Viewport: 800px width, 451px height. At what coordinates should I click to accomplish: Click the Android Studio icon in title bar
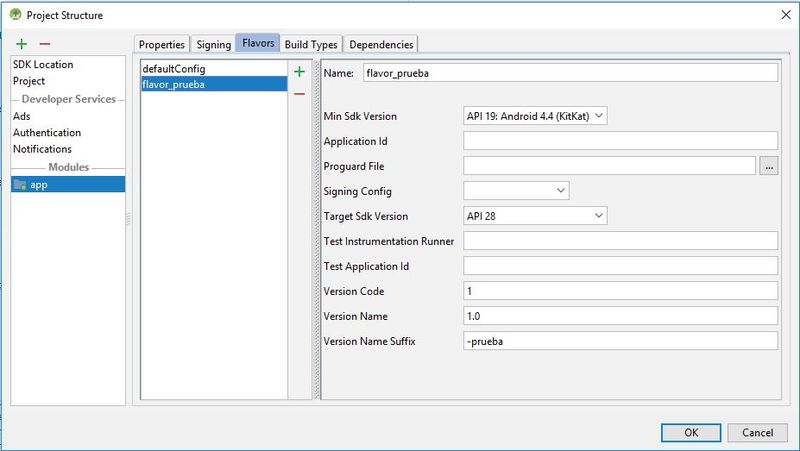15,15
